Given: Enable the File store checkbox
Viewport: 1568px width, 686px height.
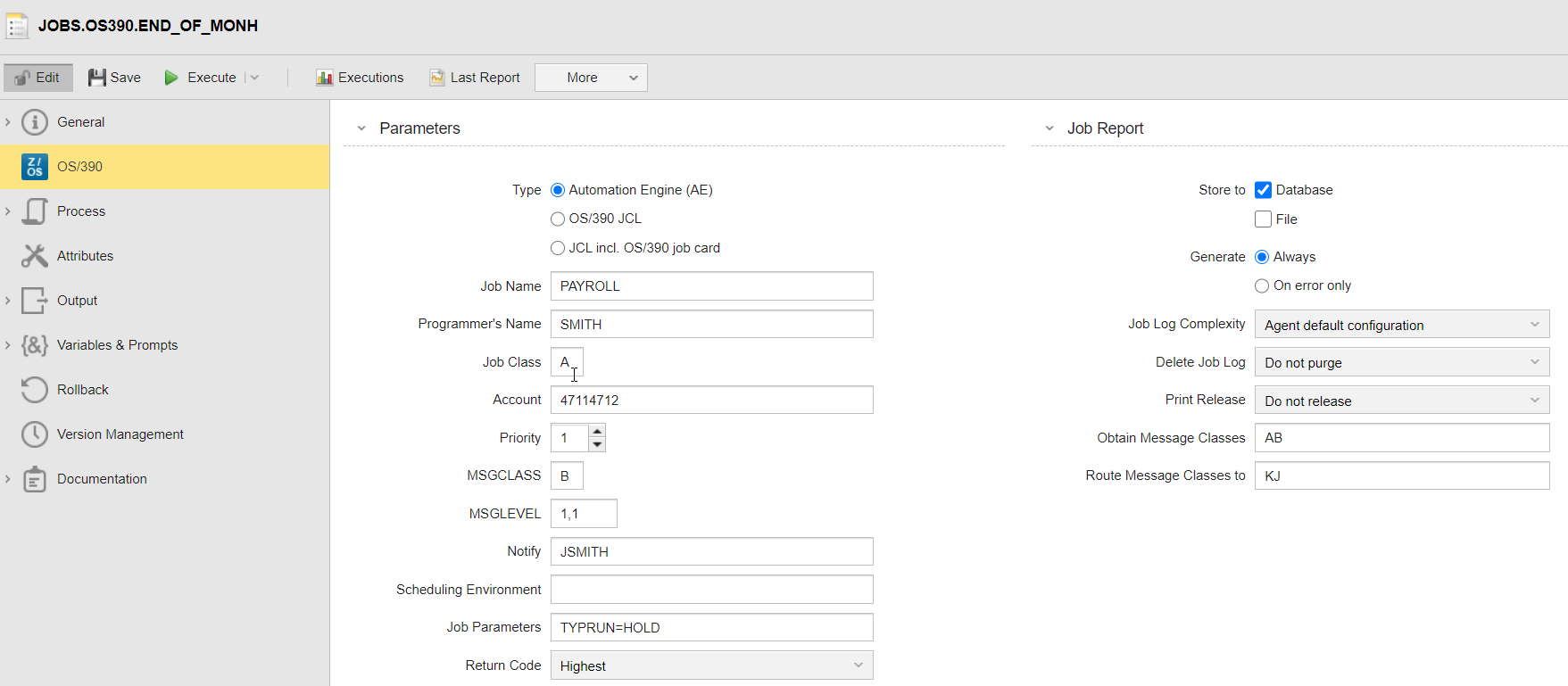Looking at the screenshot, I should tap(1263, 219).
